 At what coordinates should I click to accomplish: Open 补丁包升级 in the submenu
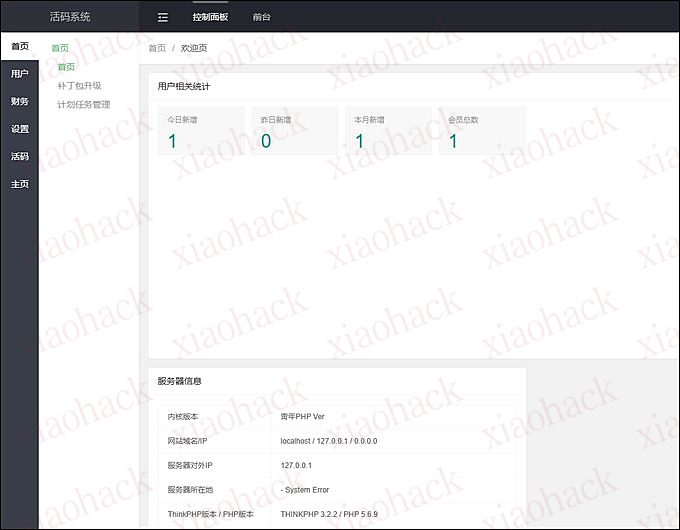coord(79,86)
